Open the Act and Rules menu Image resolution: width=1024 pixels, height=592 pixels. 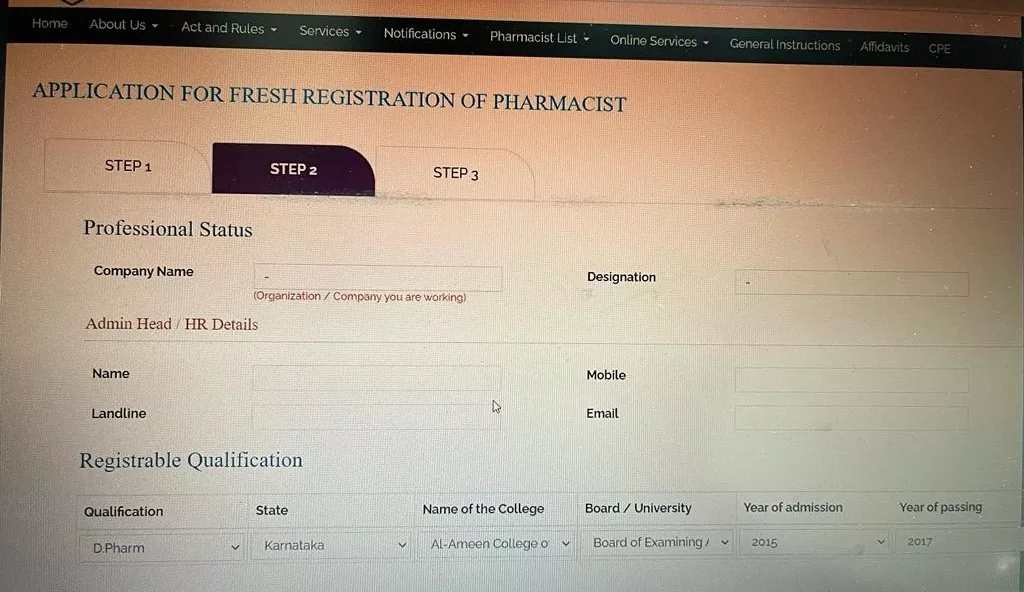click(x=229, y=28)
